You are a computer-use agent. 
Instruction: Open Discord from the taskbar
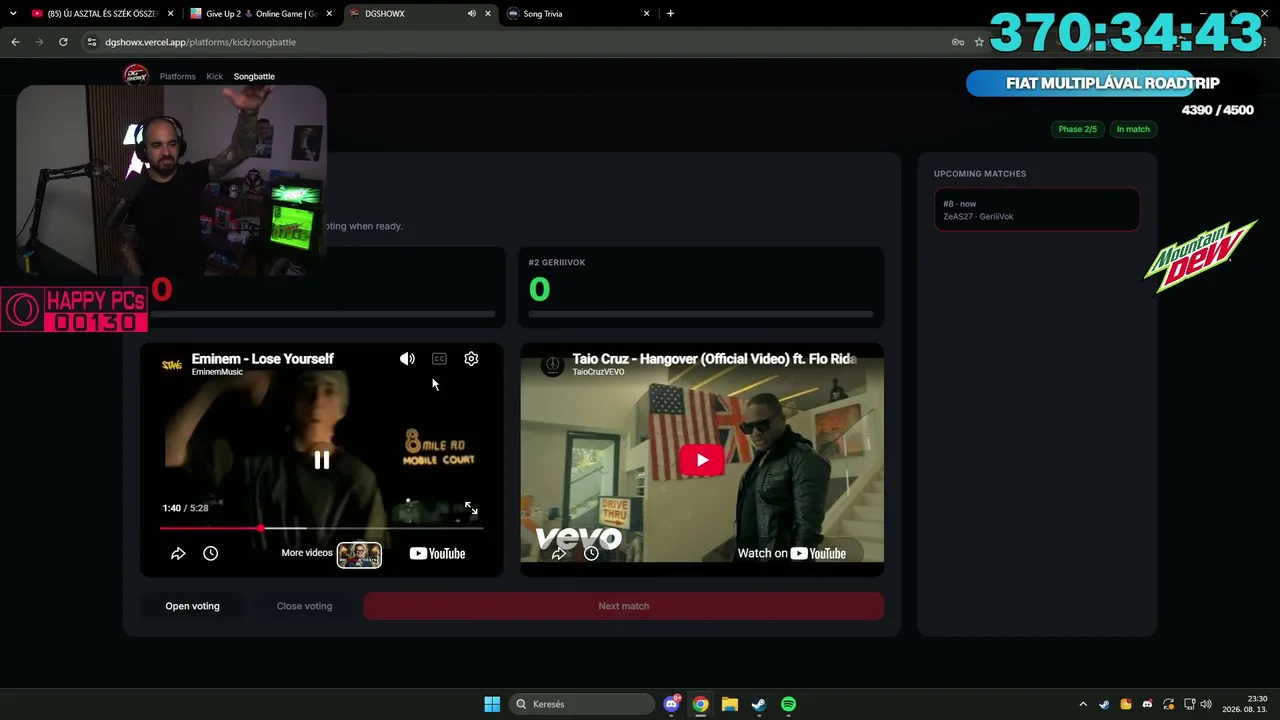(672, 704)
